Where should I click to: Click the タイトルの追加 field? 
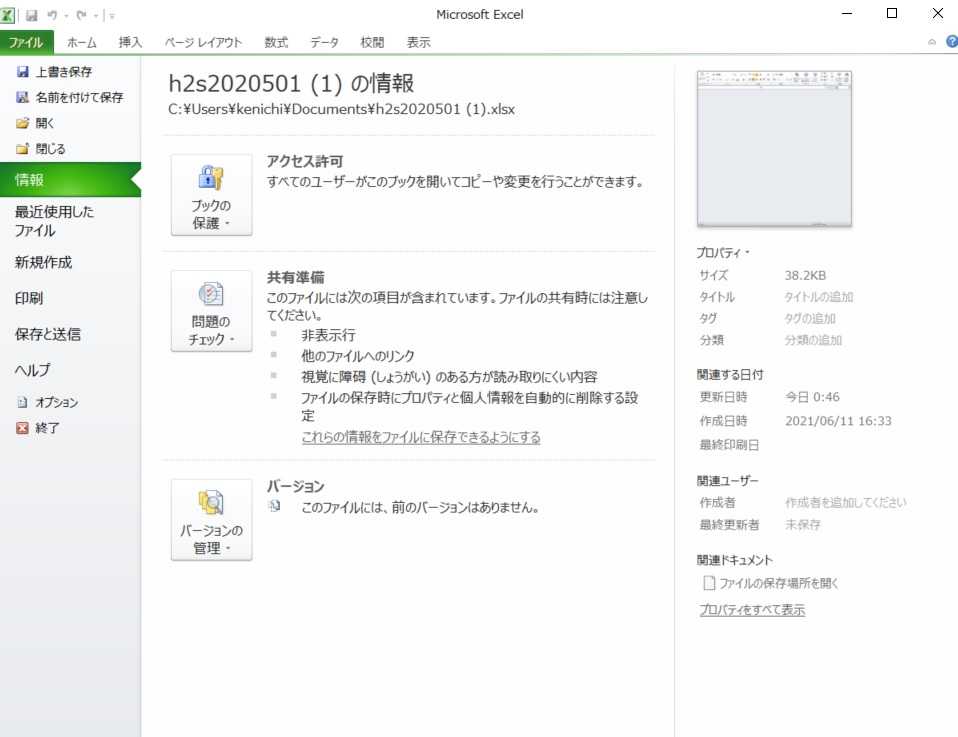[819, 297]
